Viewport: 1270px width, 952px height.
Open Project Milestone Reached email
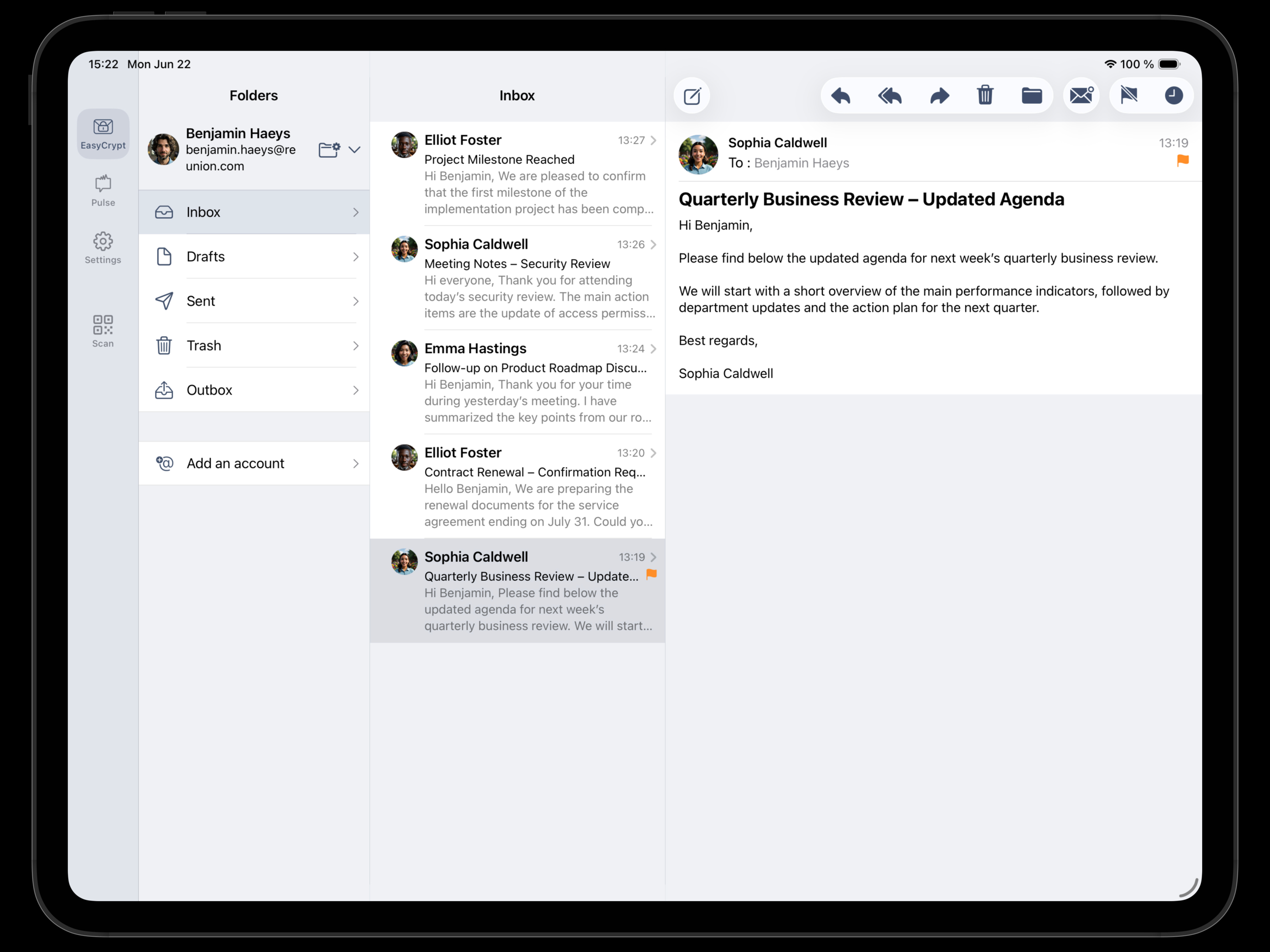click(517, 173)
